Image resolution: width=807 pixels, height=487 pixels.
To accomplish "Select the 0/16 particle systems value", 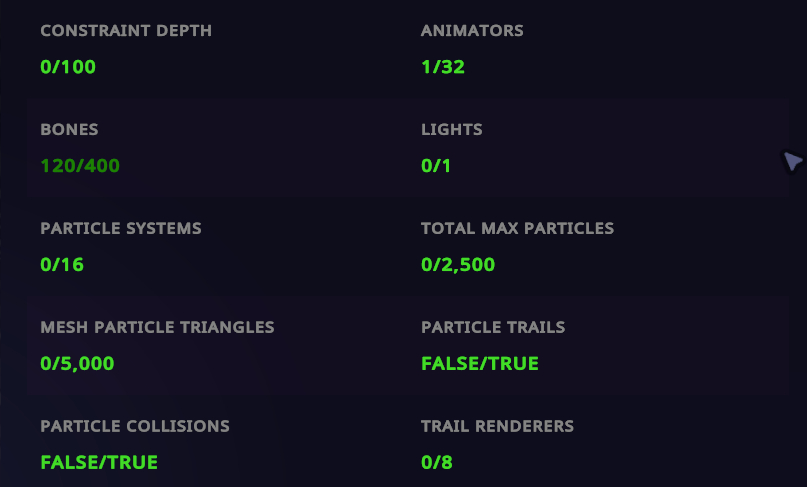I will click(x=61, y=265).
